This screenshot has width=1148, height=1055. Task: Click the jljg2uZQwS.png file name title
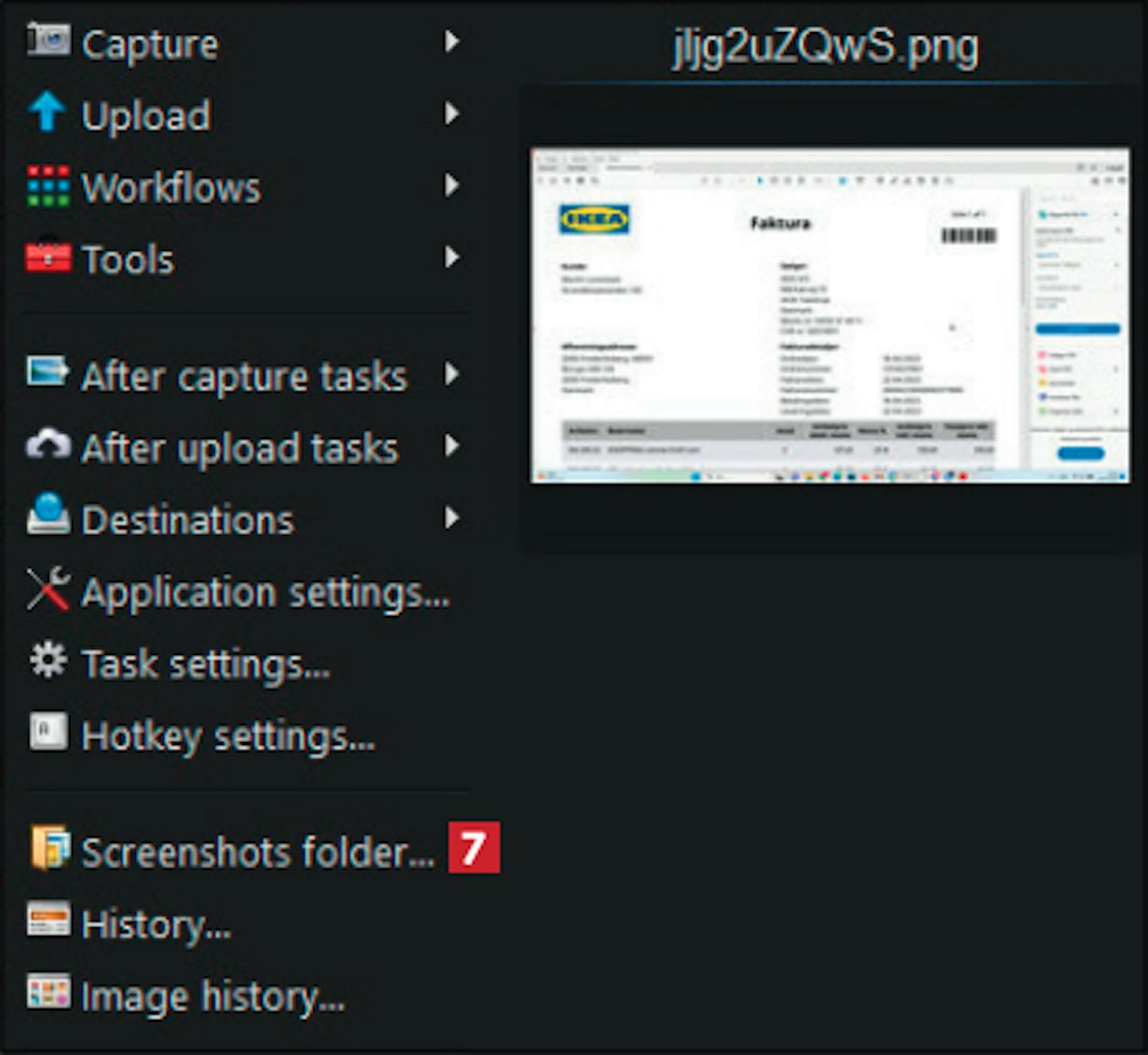pos(825,47)
